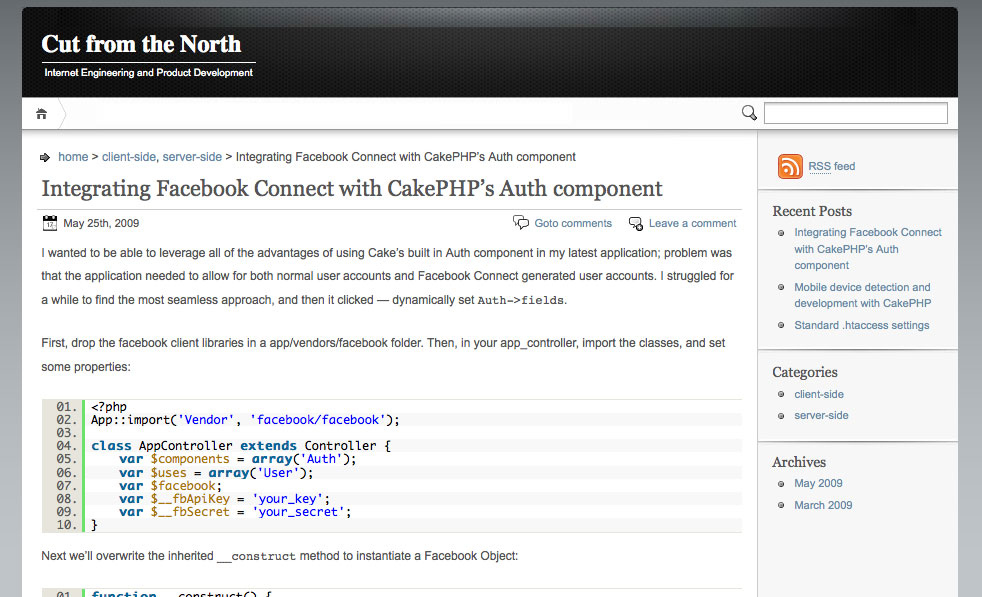Click the calendar icon beside post date
982x597 pixels.
50,223
